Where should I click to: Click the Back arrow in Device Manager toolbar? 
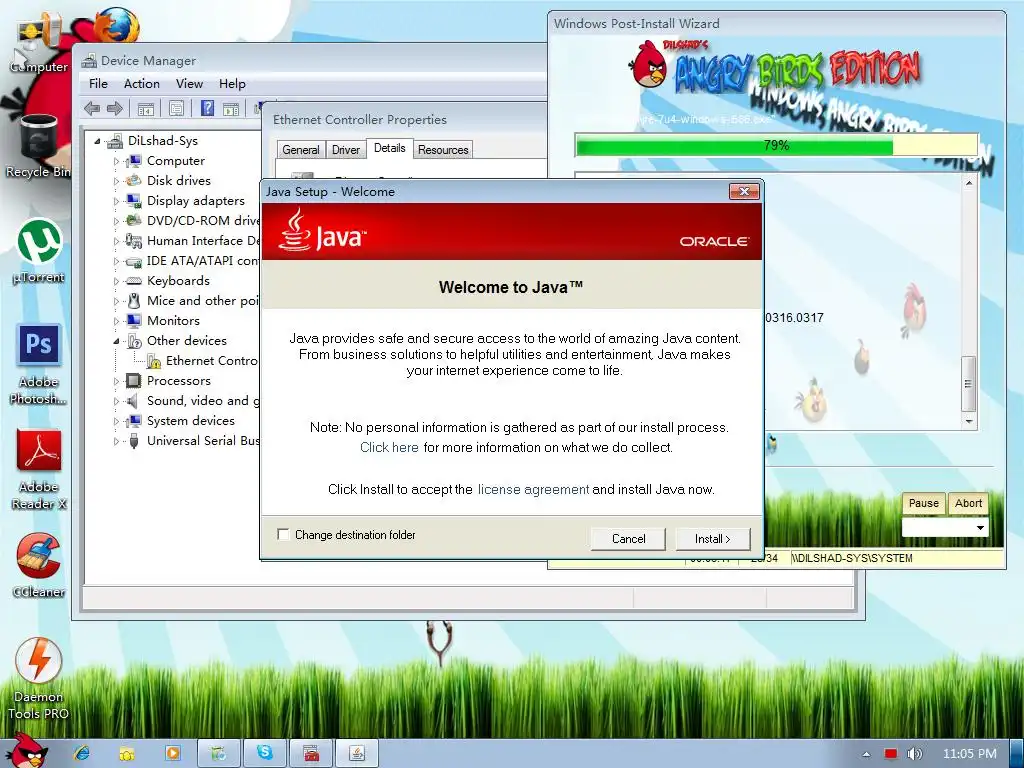pos(92,108)
